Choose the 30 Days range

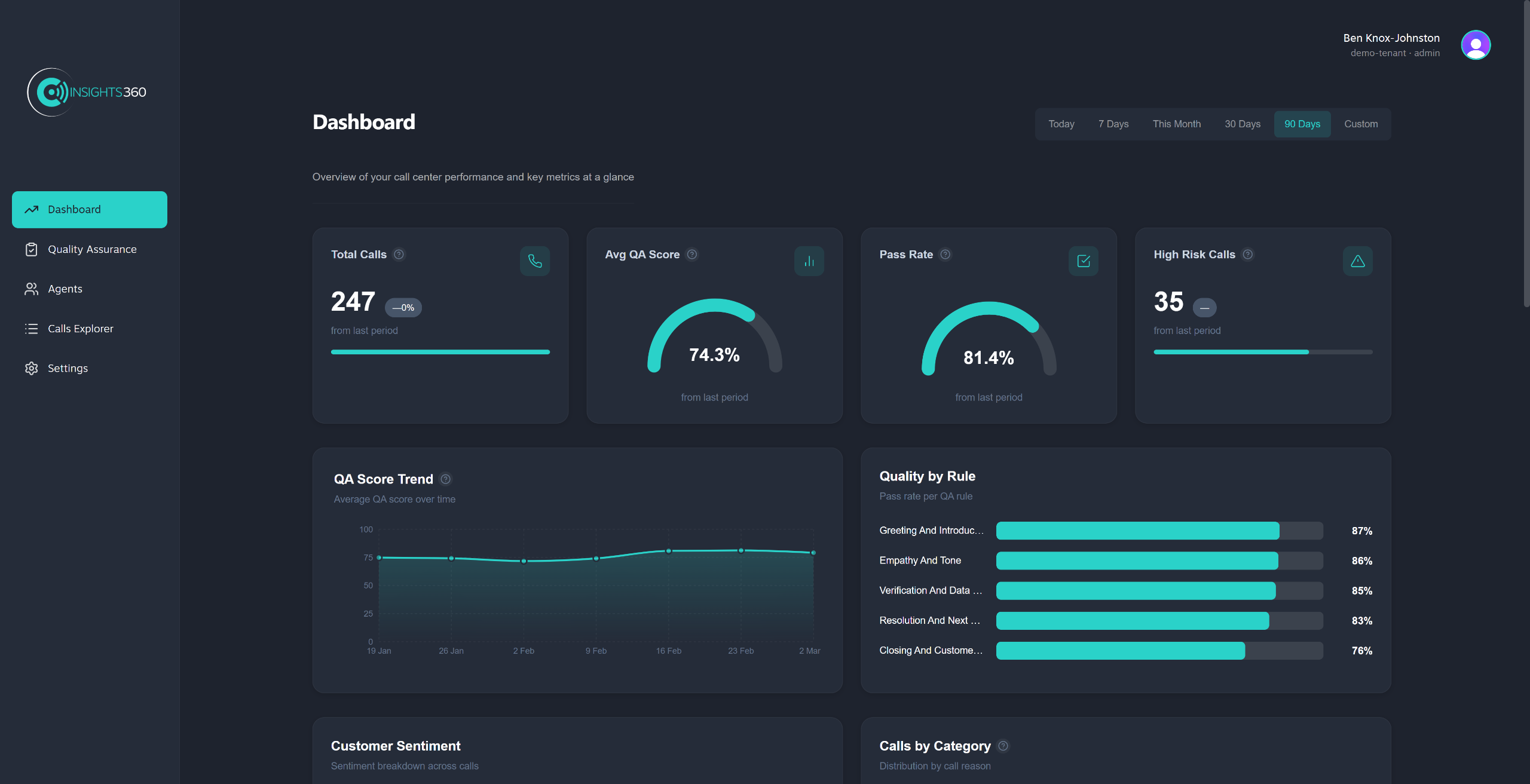1242,124
